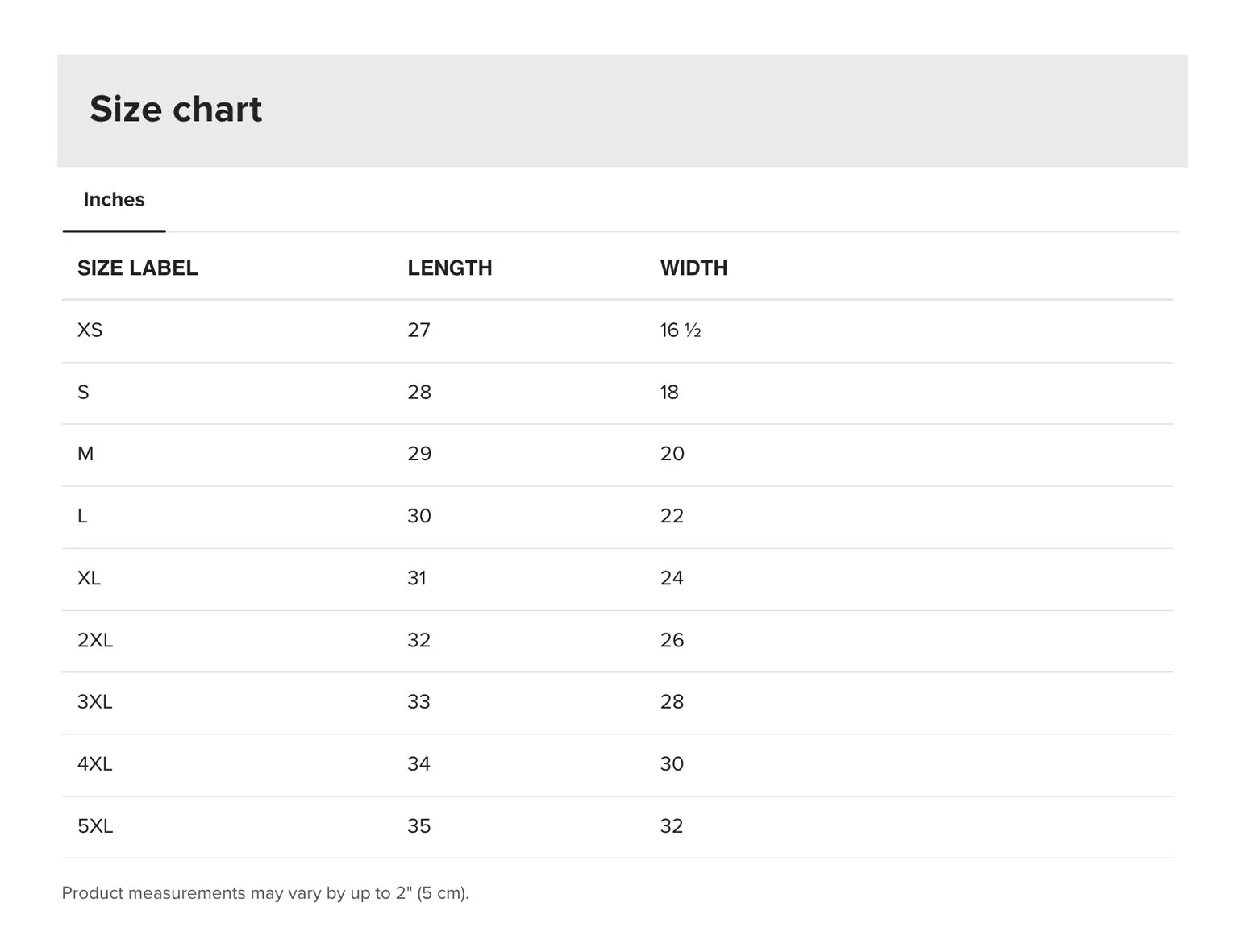Select the L size row label

point(82,516)
